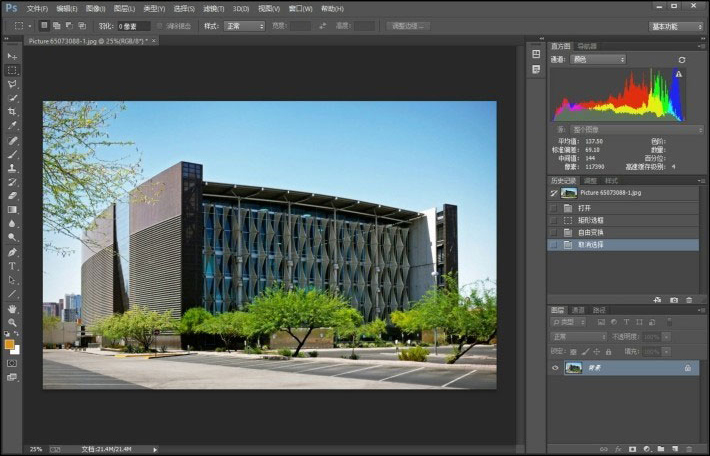This screenshot has width=710, height=456.
Task: Create new document from current state
Action: (657, 300)
